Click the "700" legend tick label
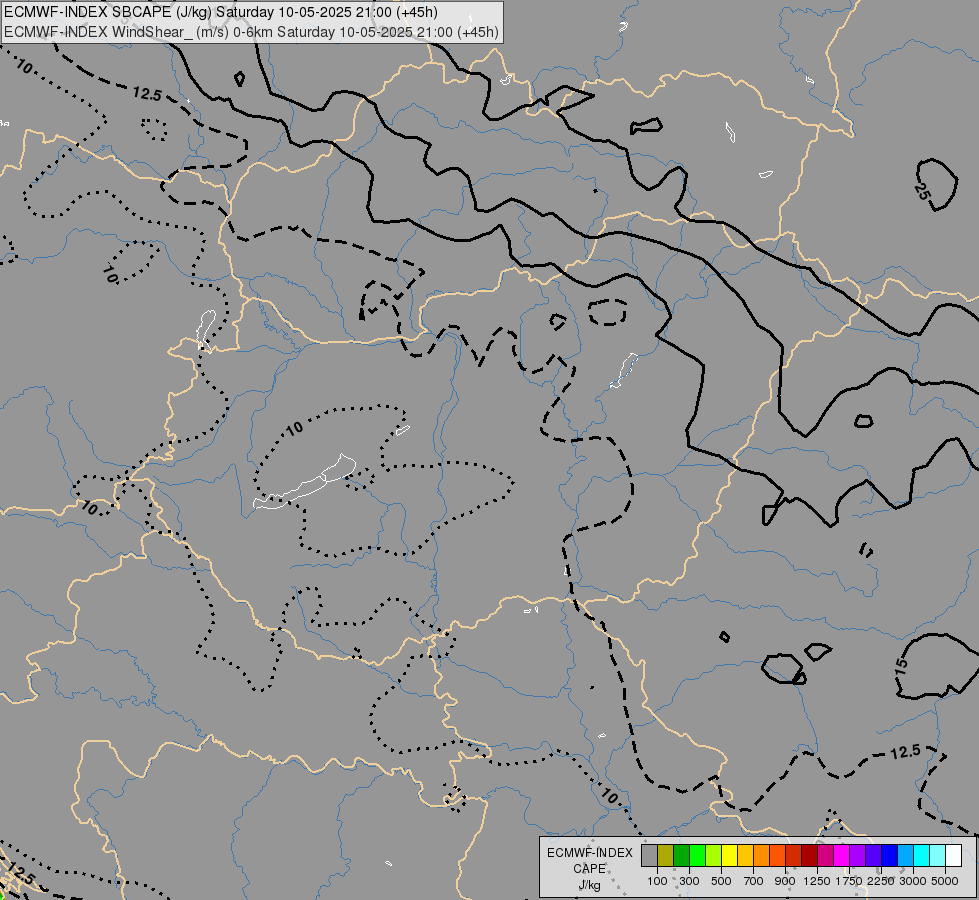Screen dimensions: 979x900 click(754, 881)
